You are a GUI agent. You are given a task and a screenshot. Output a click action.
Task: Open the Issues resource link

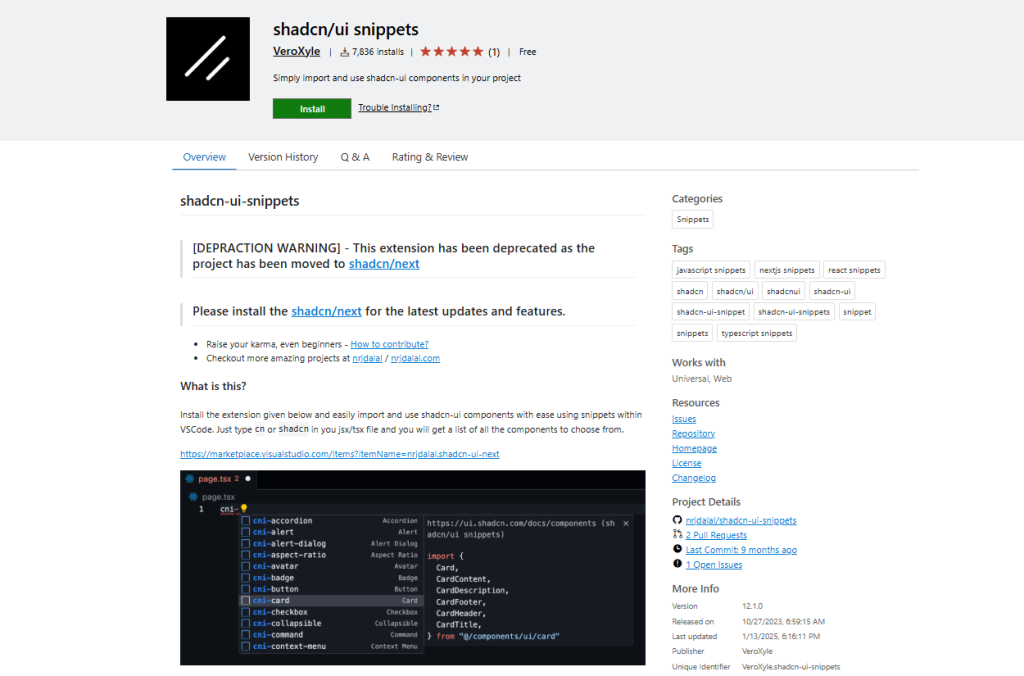684,419
